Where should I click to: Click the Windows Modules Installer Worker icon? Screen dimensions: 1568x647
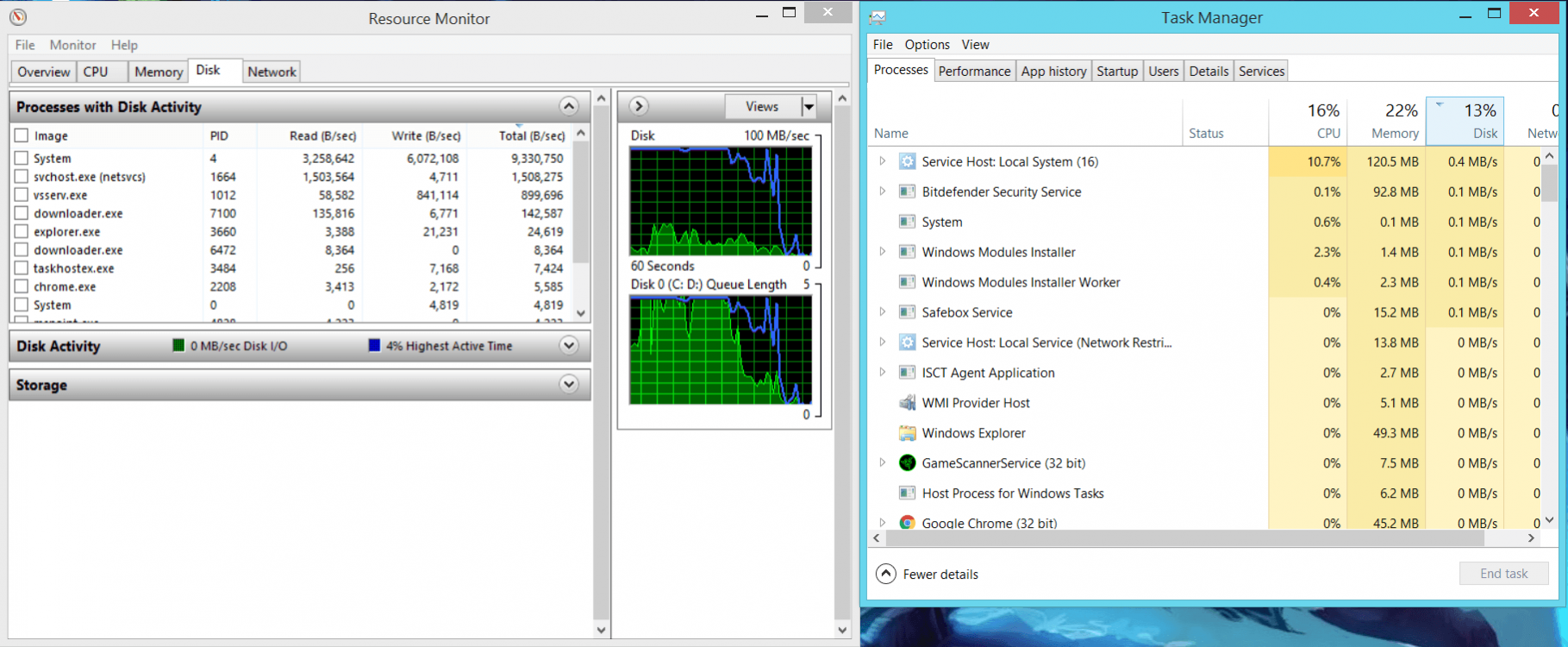(907, 282)
